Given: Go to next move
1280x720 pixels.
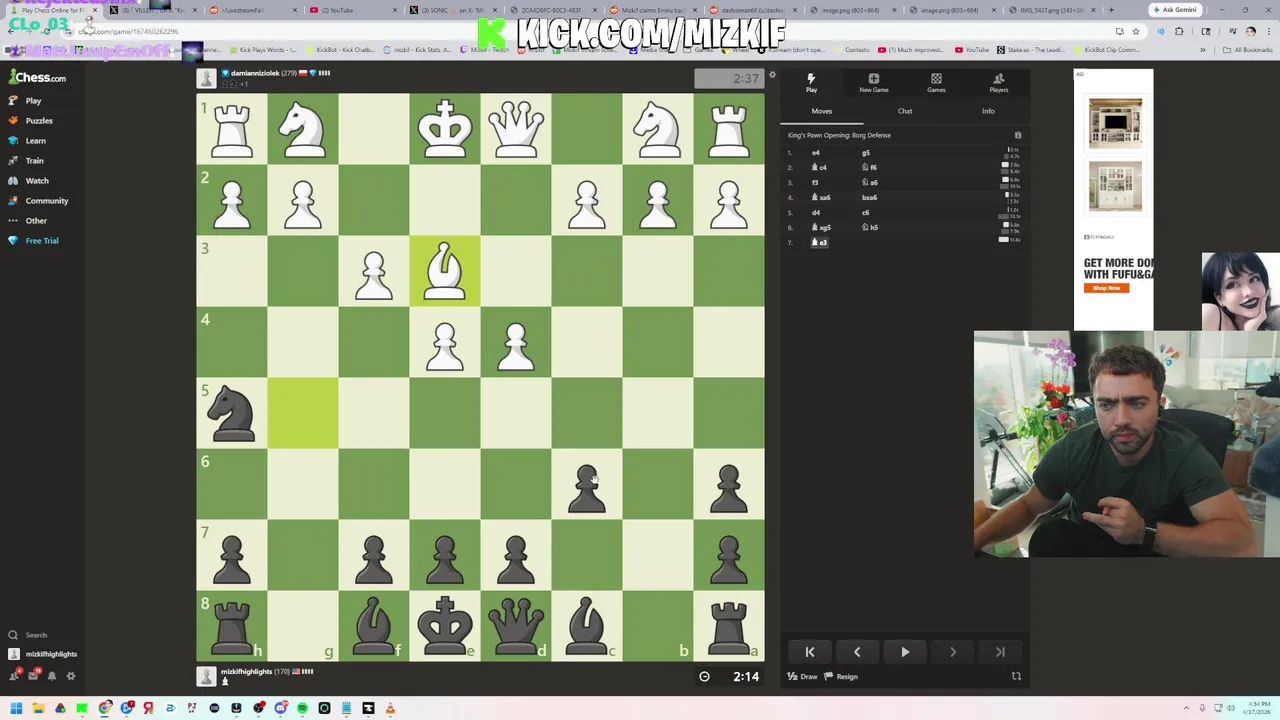Looking at the screenshot, I should tap(952, 652).
